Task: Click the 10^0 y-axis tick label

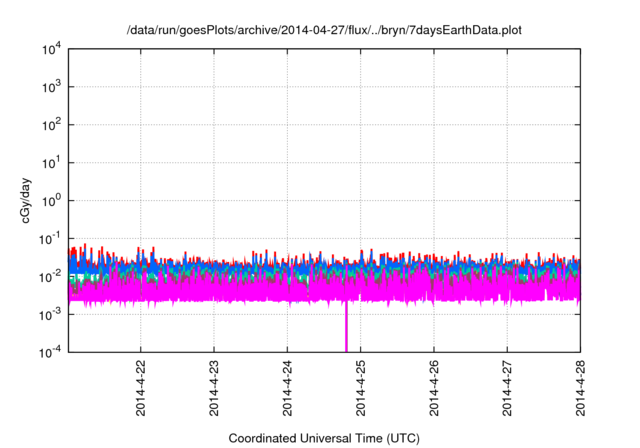Action: pos(50,200)
